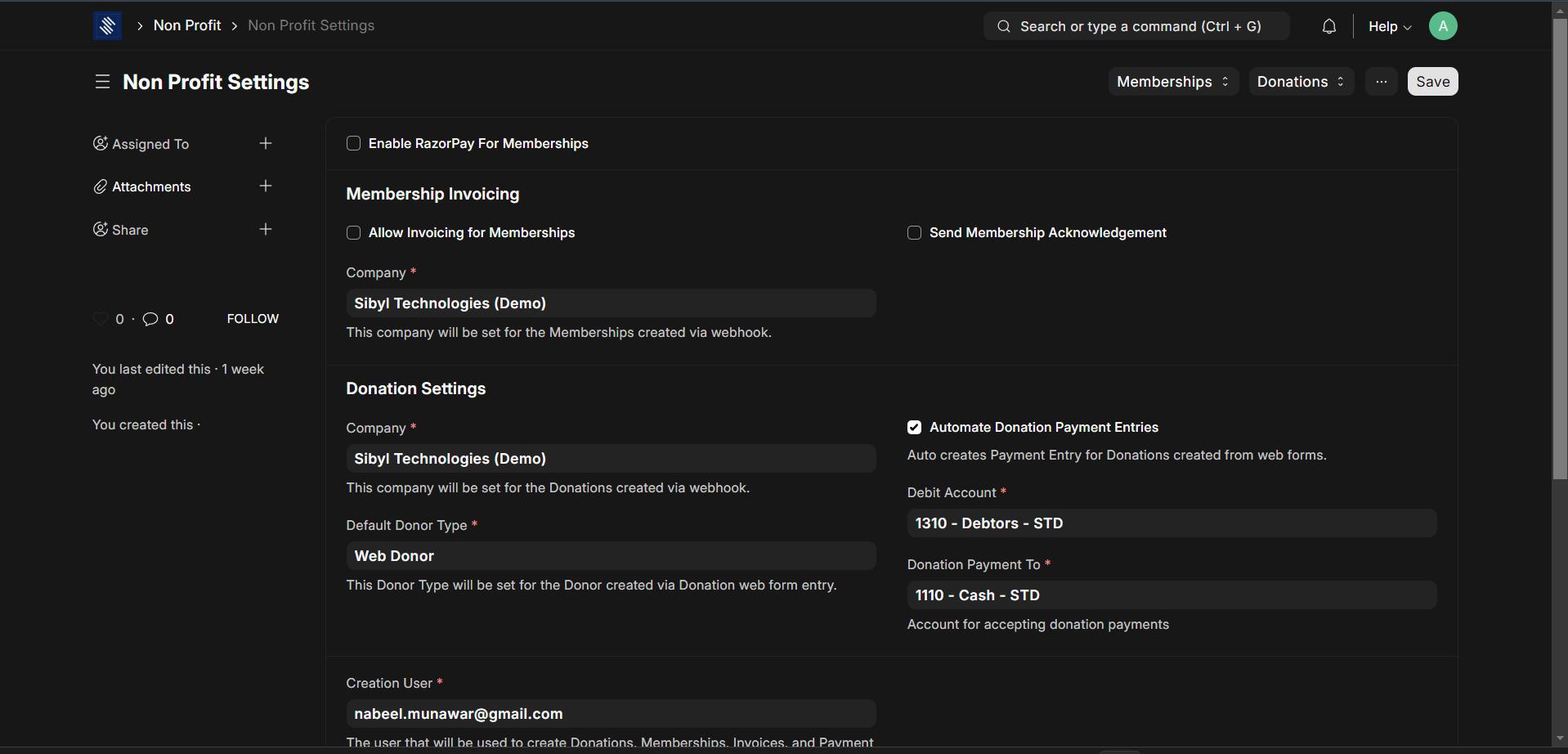
Task: Enable RazorPay For Memberships
Action: click(x=353, y=143)
